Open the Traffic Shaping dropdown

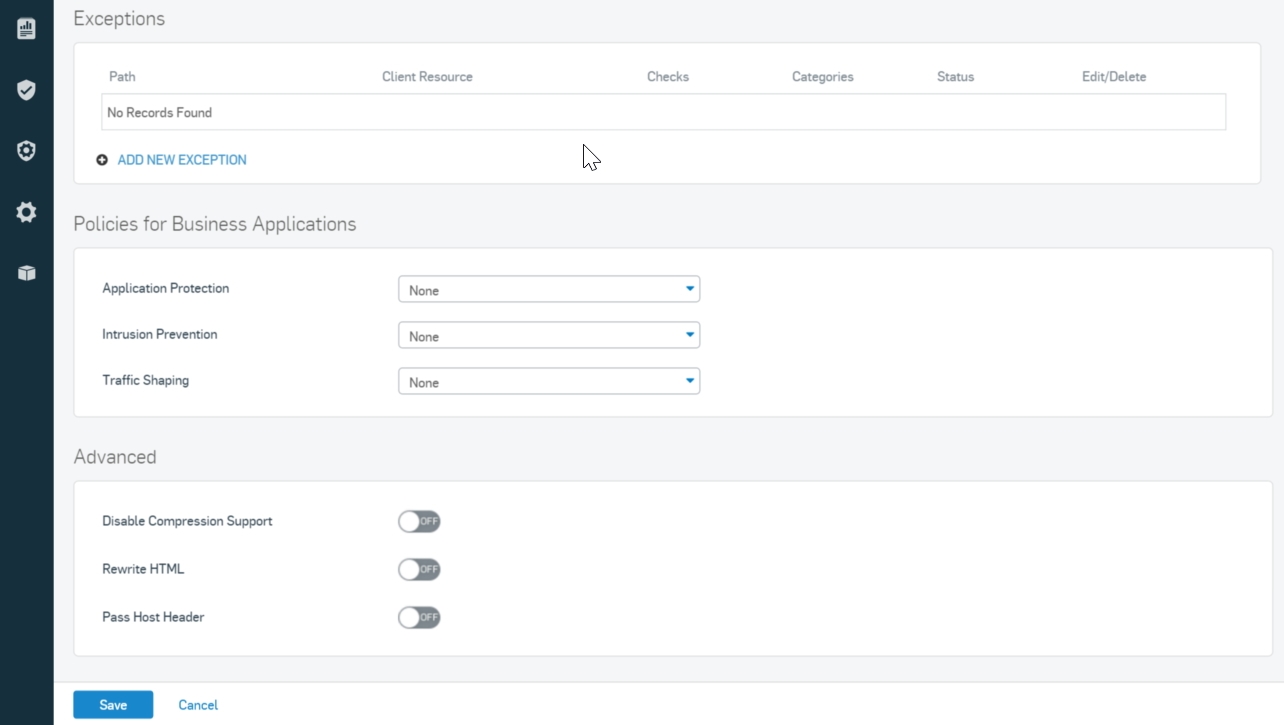coord(549,381)
